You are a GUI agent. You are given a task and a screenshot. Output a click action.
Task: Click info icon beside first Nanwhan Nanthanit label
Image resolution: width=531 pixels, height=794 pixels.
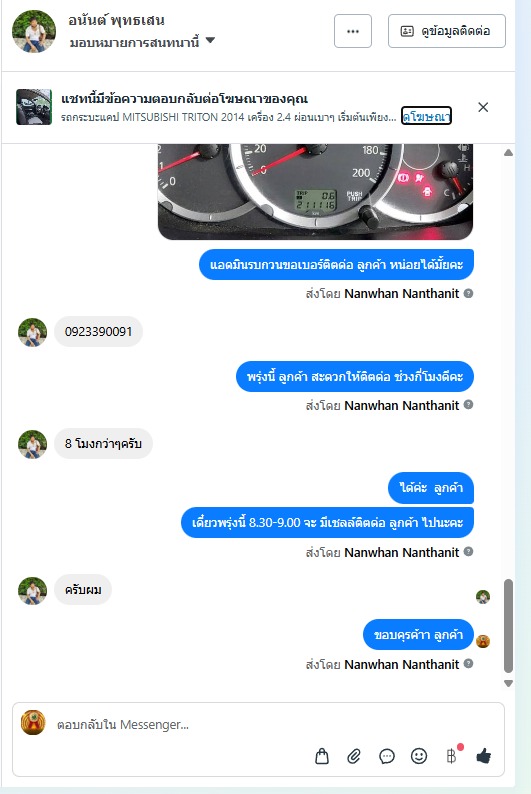tap(469, 293)
